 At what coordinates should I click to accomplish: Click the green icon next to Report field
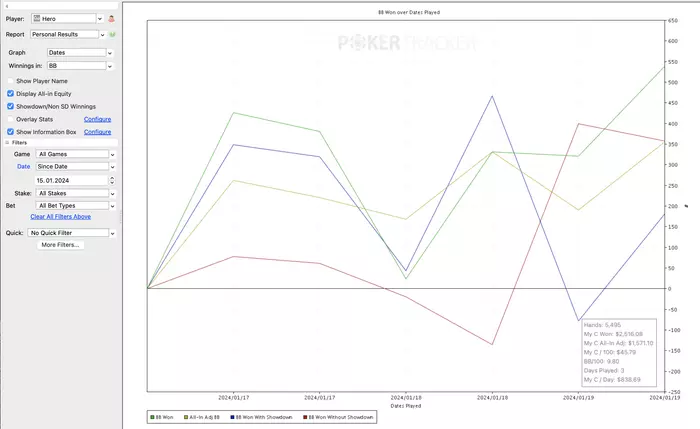pyautogui.click(x=112, y=34)
